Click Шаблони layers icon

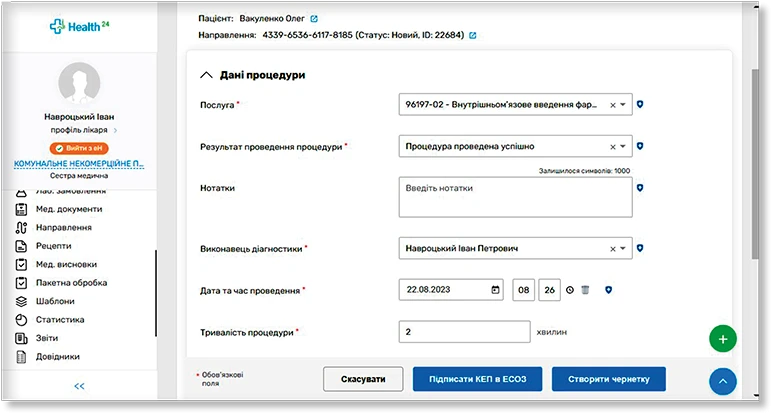(21, 301)
